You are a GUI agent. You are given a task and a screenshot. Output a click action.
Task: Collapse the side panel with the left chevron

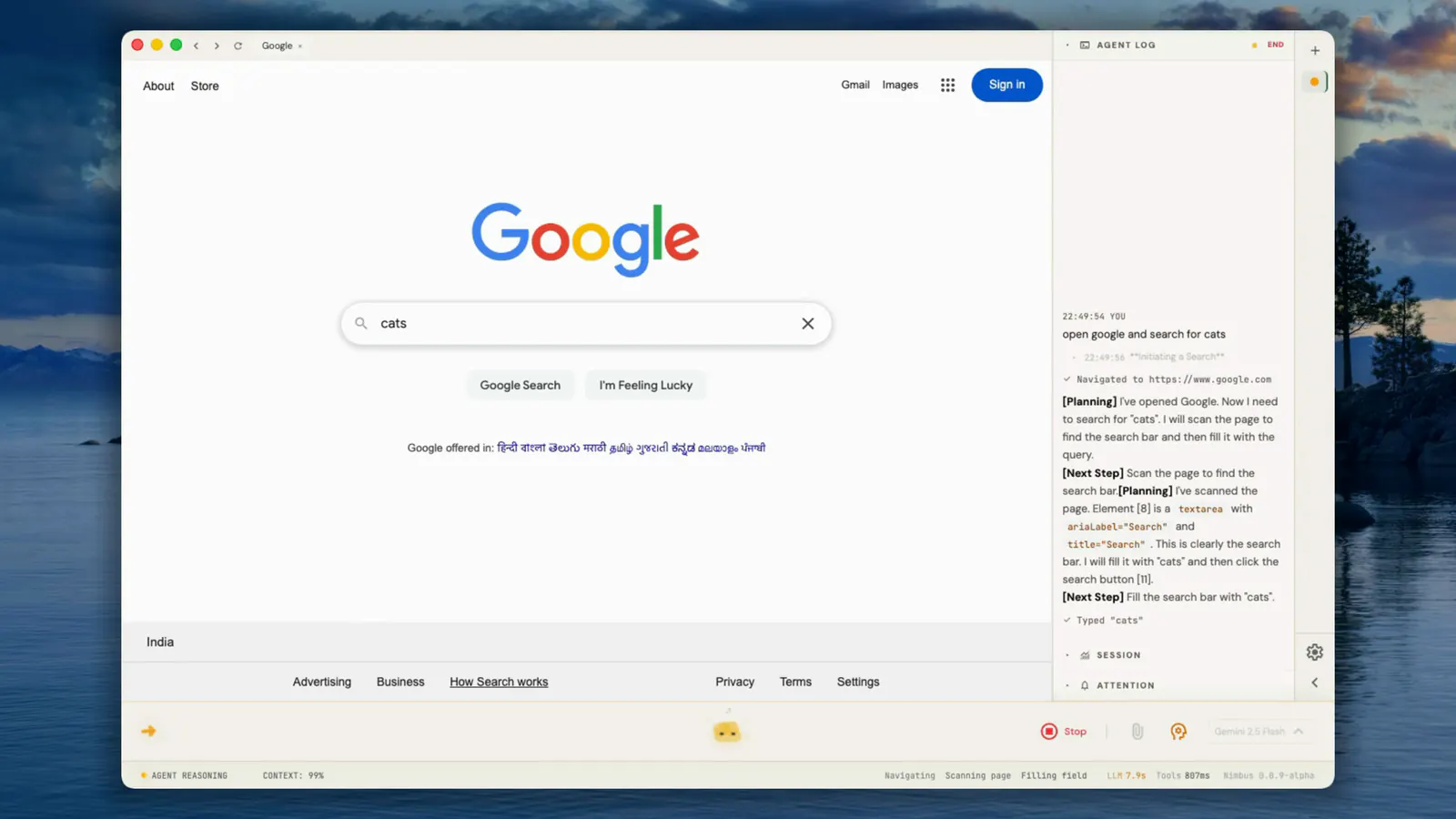[x=1315, y=682]
